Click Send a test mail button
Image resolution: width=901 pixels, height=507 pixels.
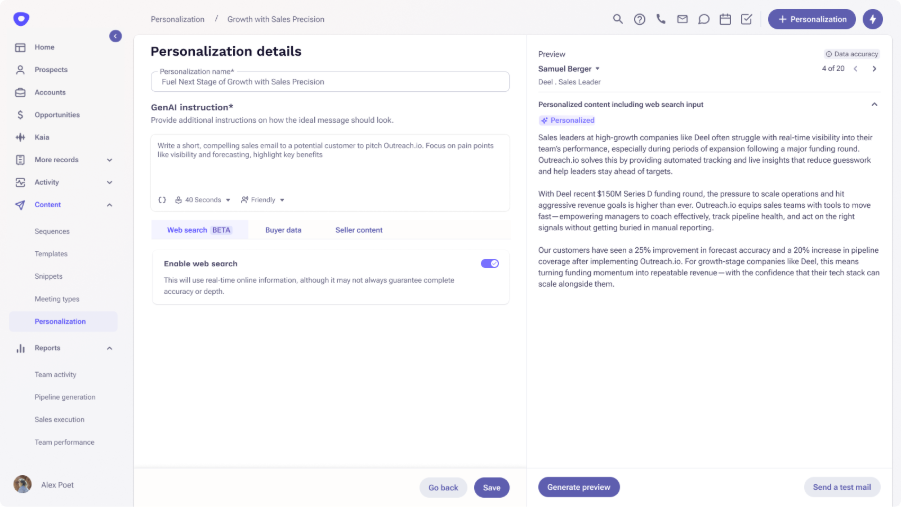pyautogui.click(x=842, y=487)
